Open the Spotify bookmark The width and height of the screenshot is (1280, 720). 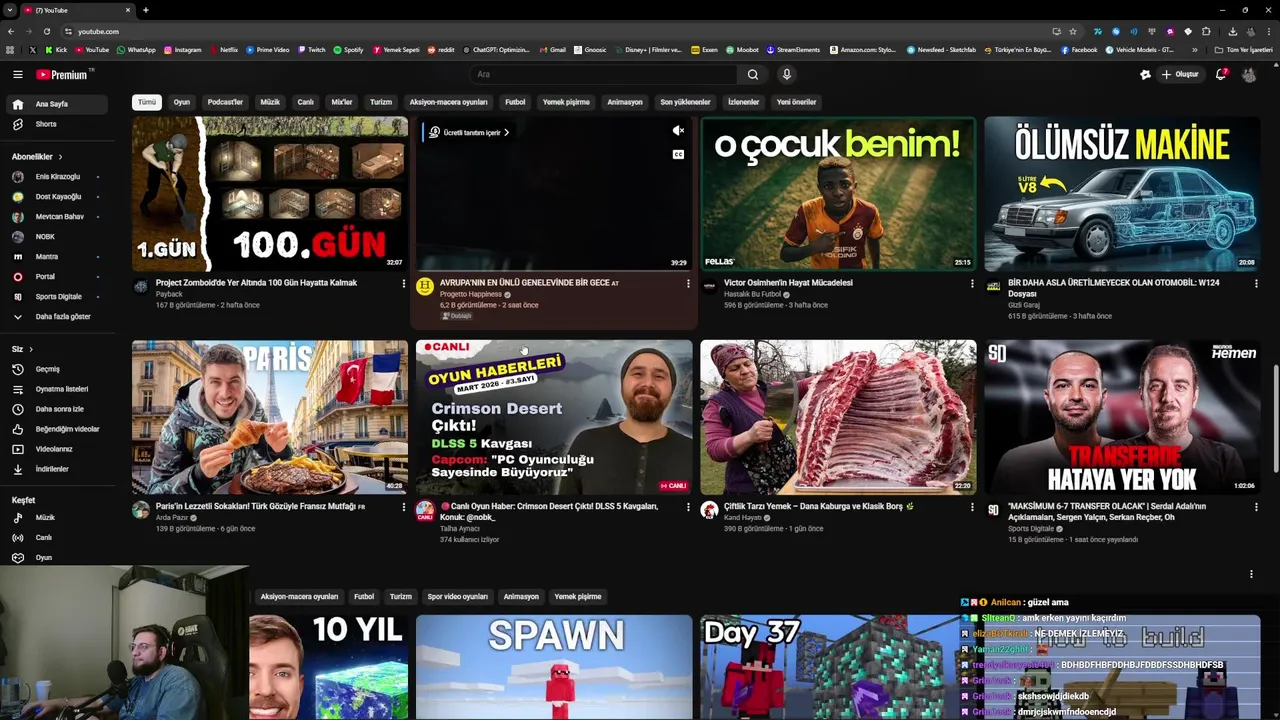pos(348,50)
